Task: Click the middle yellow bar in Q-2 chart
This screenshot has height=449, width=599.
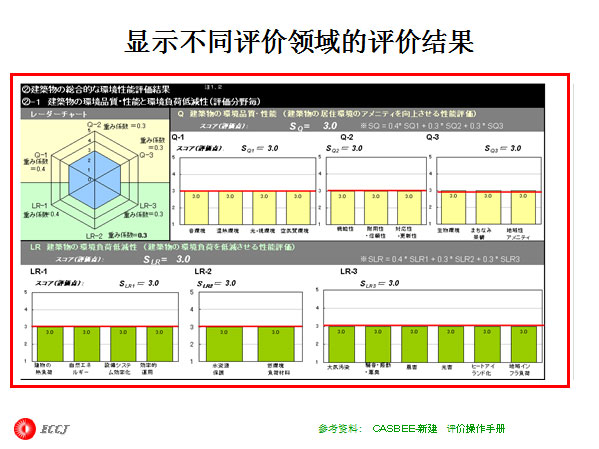Action: (376, 207)
